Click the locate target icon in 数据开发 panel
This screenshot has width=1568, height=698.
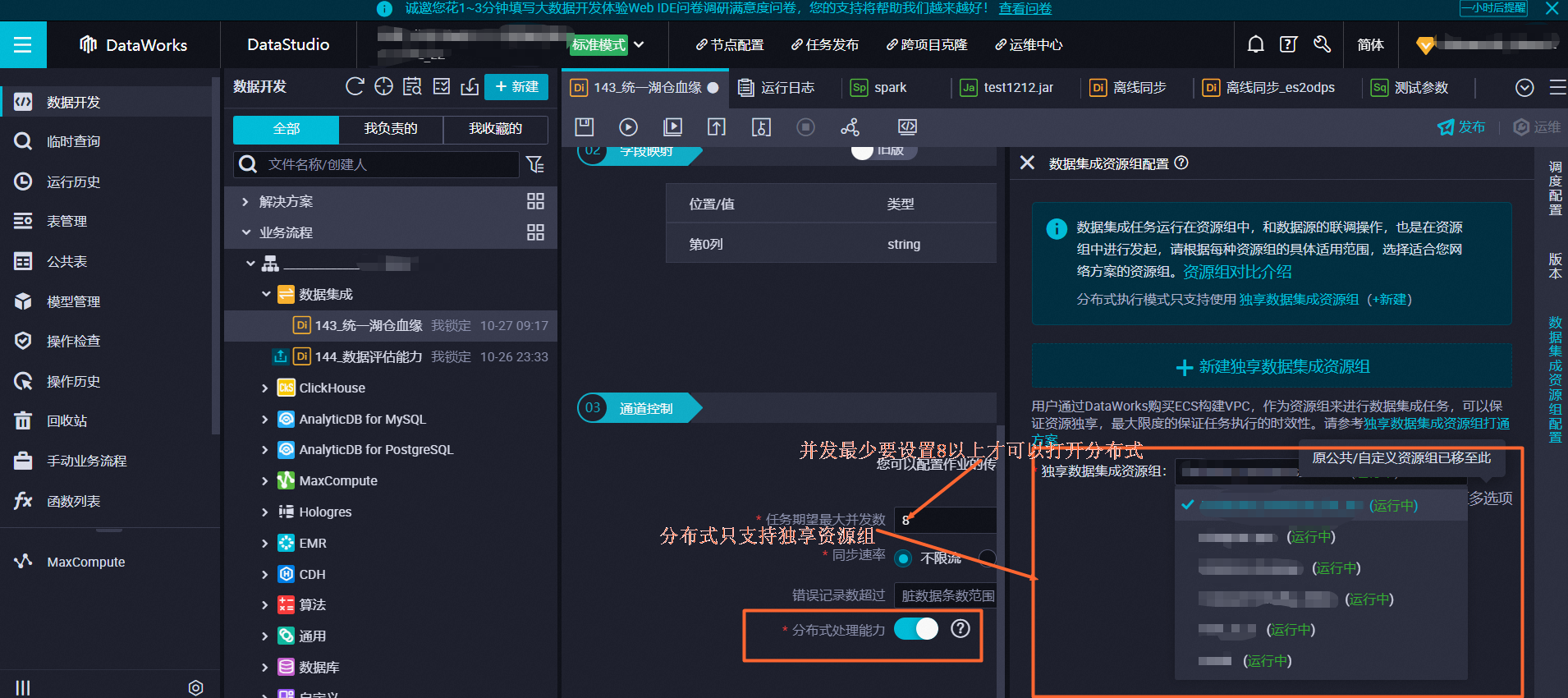[x=383, y=86]
